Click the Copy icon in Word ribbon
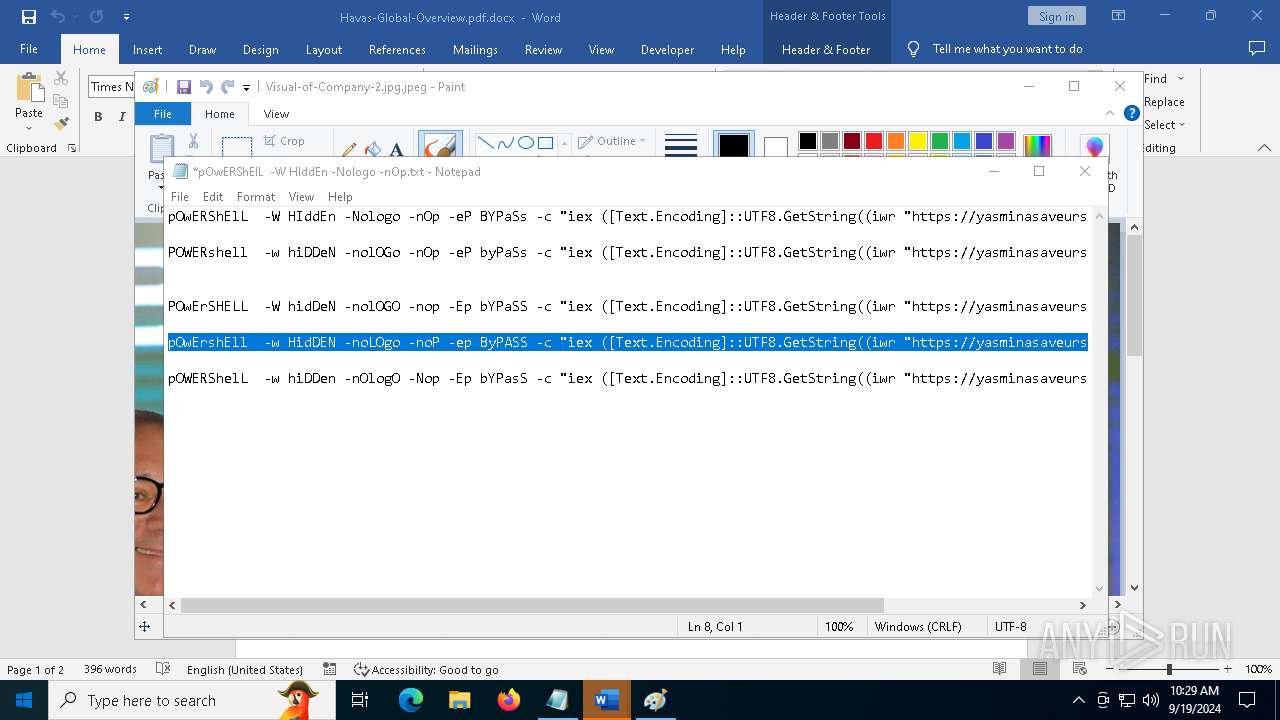 click(61, 101)
